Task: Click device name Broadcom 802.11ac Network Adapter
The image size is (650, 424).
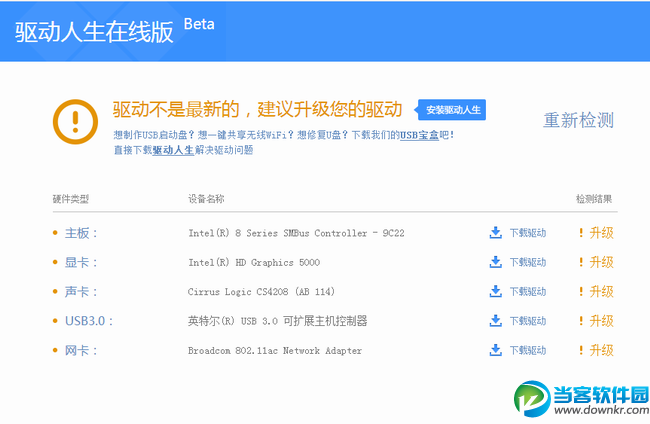Action: [275, 351]
